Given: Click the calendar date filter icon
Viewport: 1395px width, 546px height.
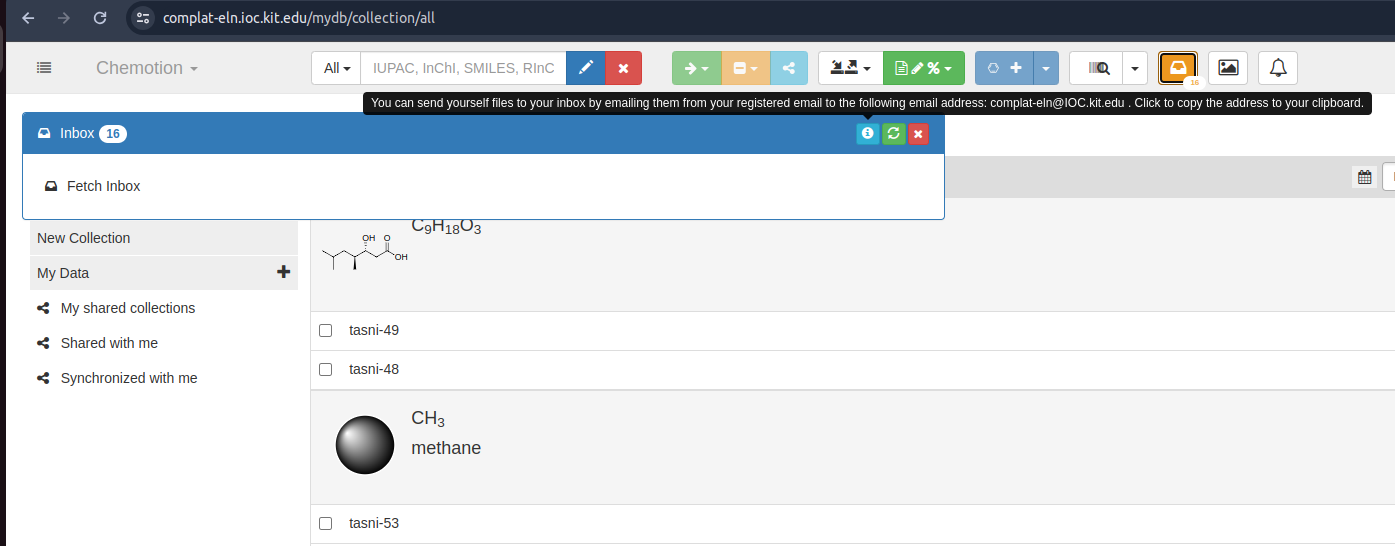Looking at the screenshot, I should pyautogui.click(x=1364, y=177).
